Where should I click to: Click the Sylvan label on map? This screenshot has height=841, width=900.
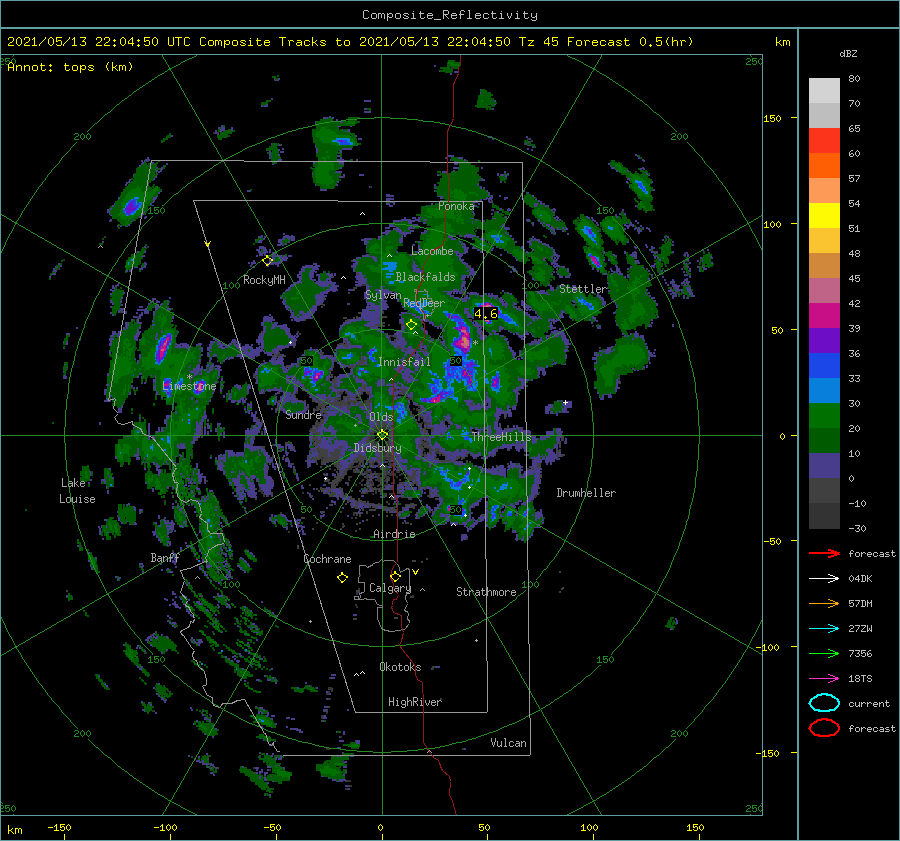(x=383, y=295)
